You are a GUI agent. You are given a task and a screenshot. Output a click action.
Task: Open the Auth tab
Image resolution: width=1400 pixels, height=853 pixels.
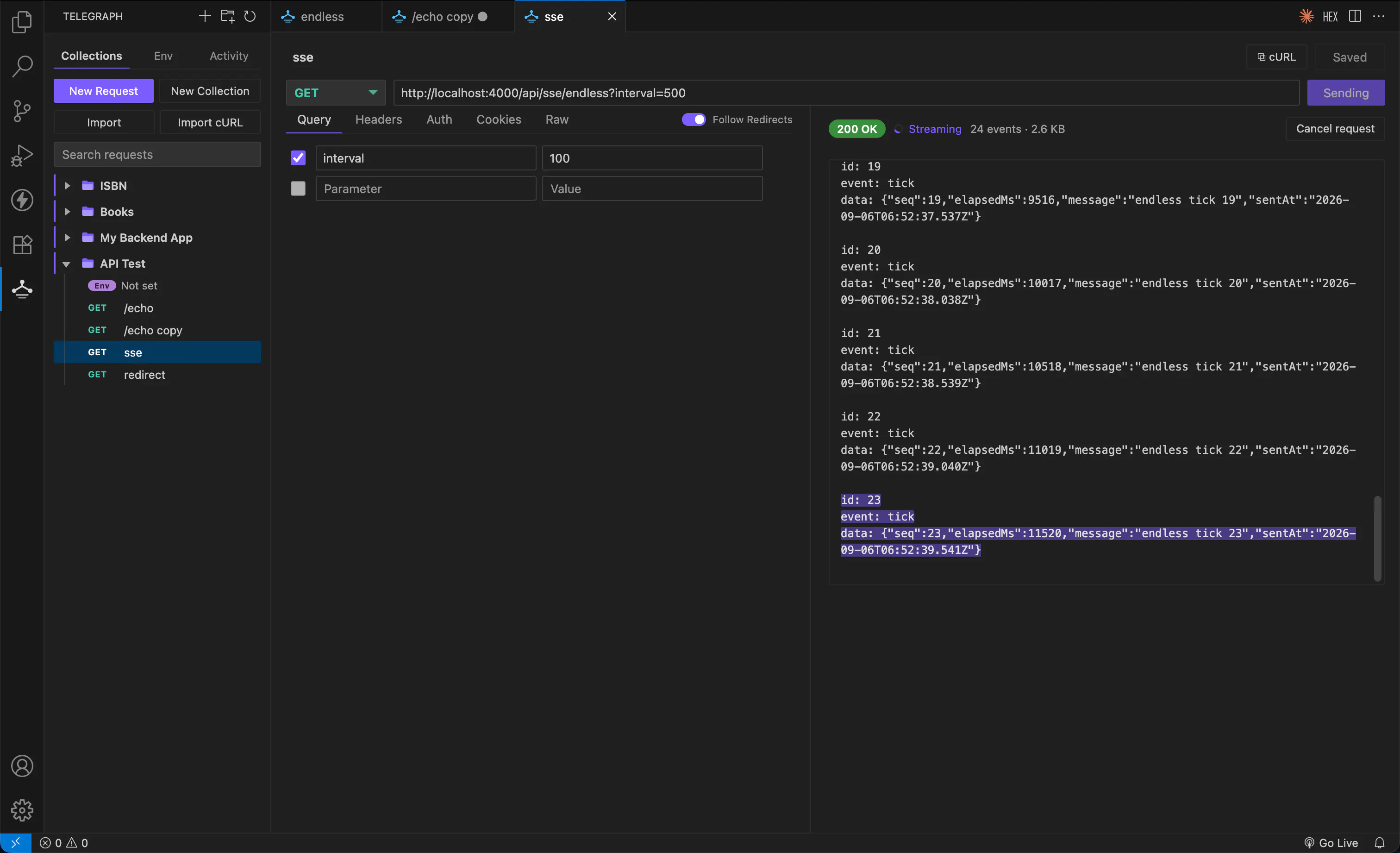[439, 119]
